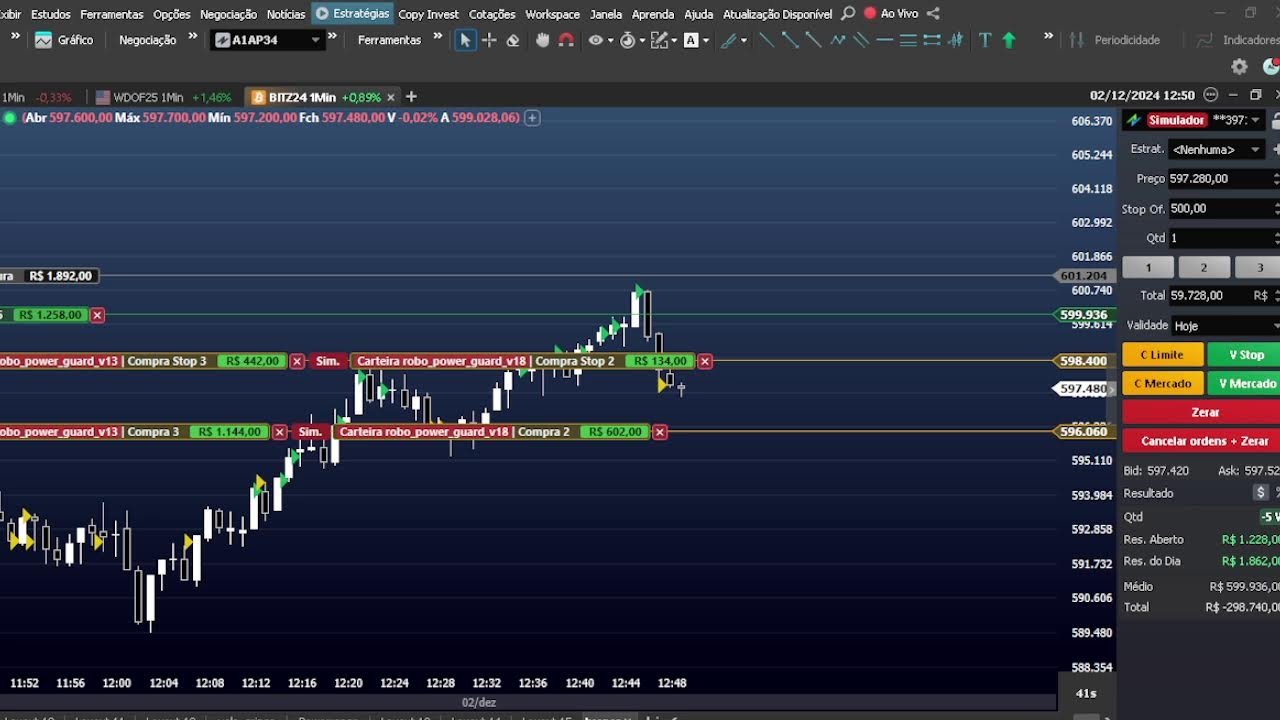Image resolution: width=1280 pixels, height=720 pixels.
Task: Open the Estrat. <Nenhuma> dropdown
Action: point(1218,149)
